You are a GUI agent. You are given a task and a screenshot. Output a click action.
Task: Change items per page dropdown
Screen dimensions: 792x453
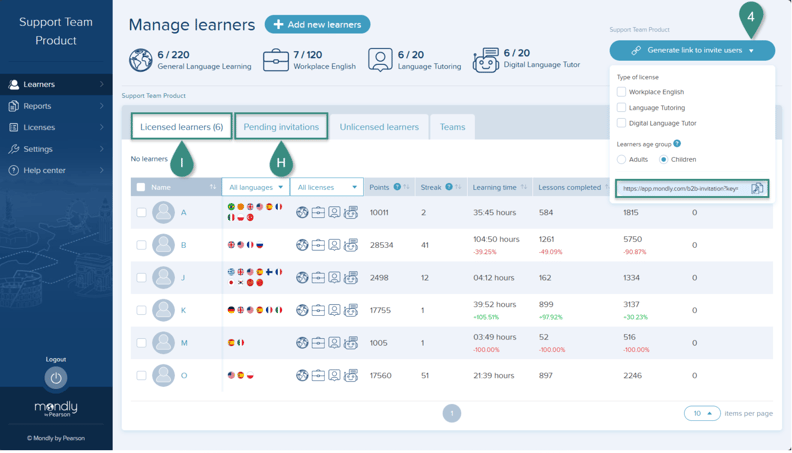pyautogui.click(x=702, y=413)
